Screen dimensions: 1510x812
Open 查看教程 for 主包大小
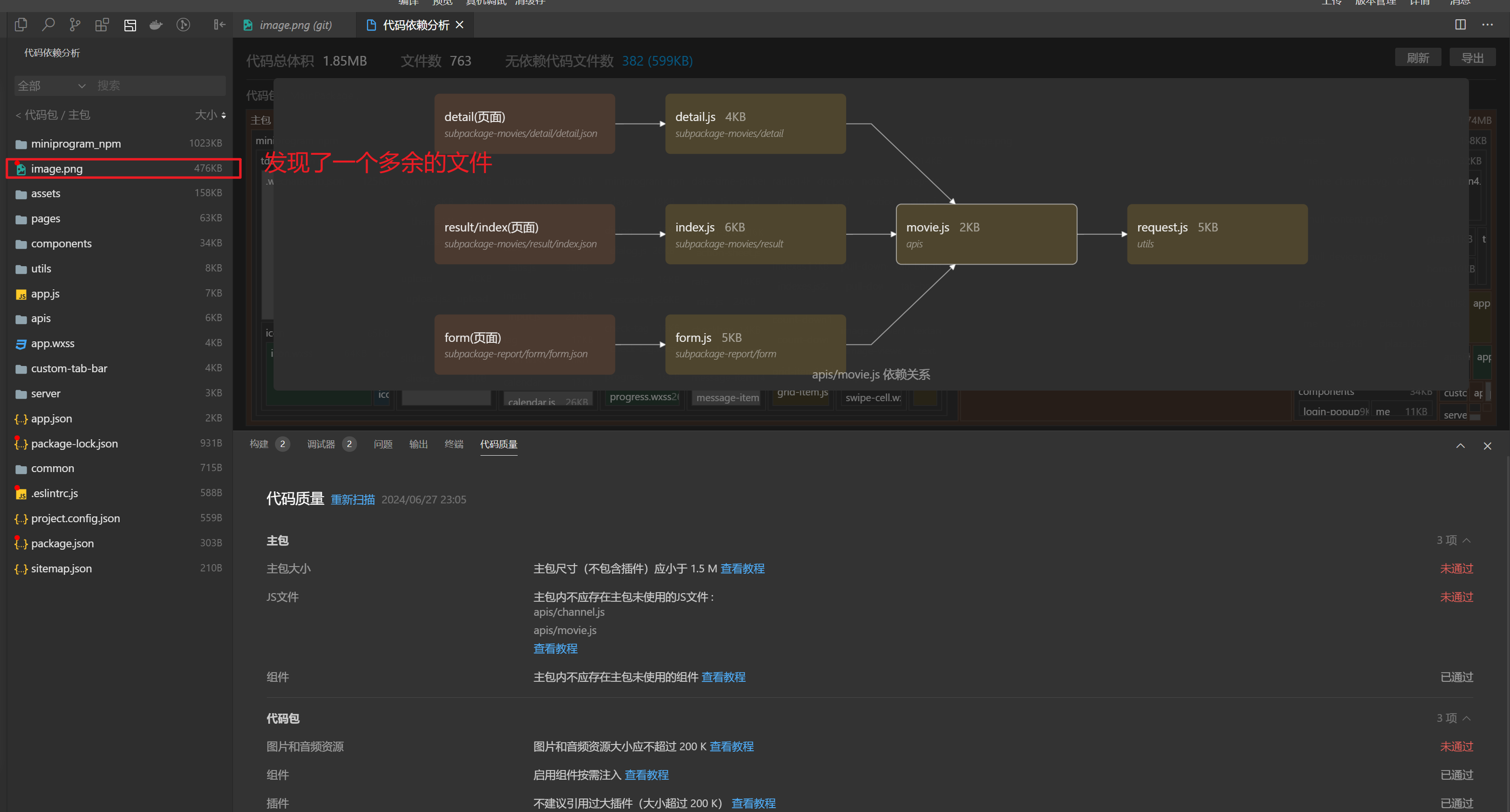click(742, 568)
